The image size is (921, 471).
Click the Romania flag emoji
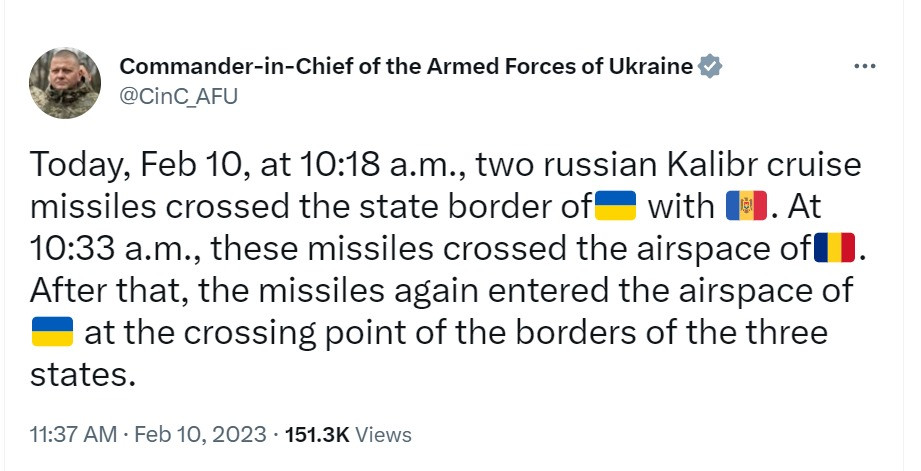(x=835, y=248)
